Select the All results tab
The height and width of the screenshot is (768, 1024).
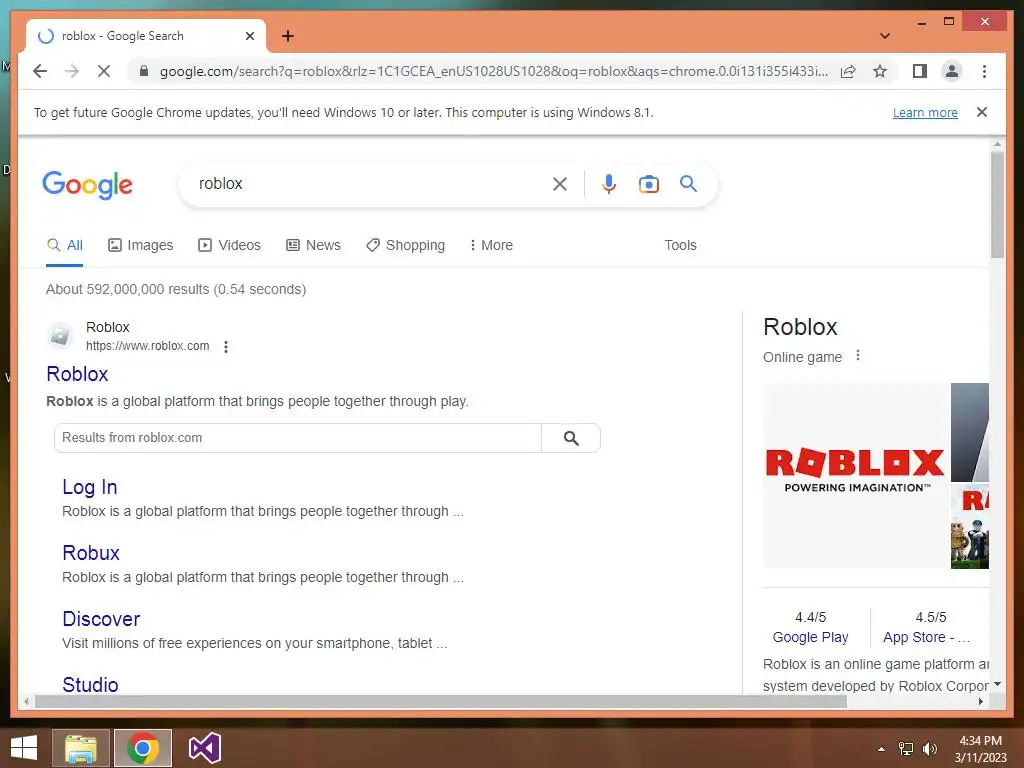click(65, 246)
